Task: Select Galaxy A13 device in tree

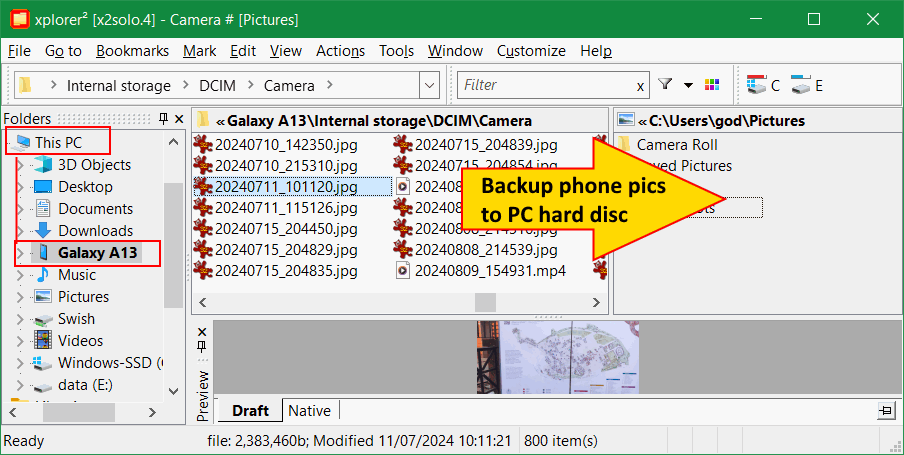Action: (97, 253)
